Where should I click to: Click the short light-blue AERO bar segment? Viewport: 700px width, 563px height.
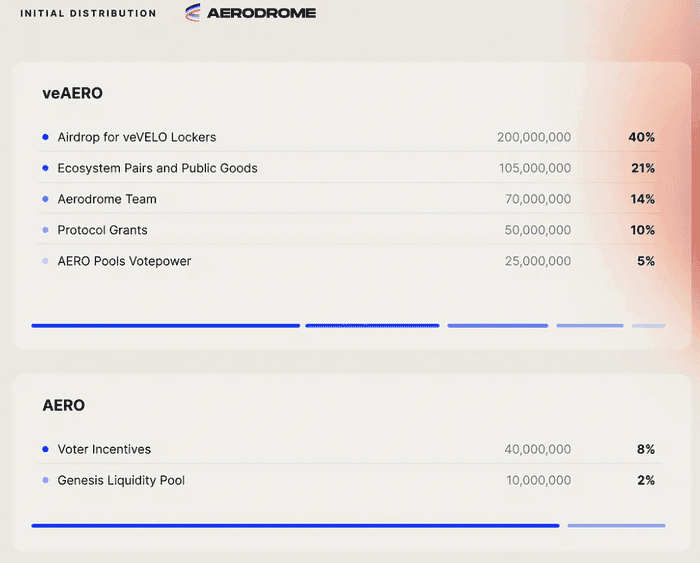616,525
